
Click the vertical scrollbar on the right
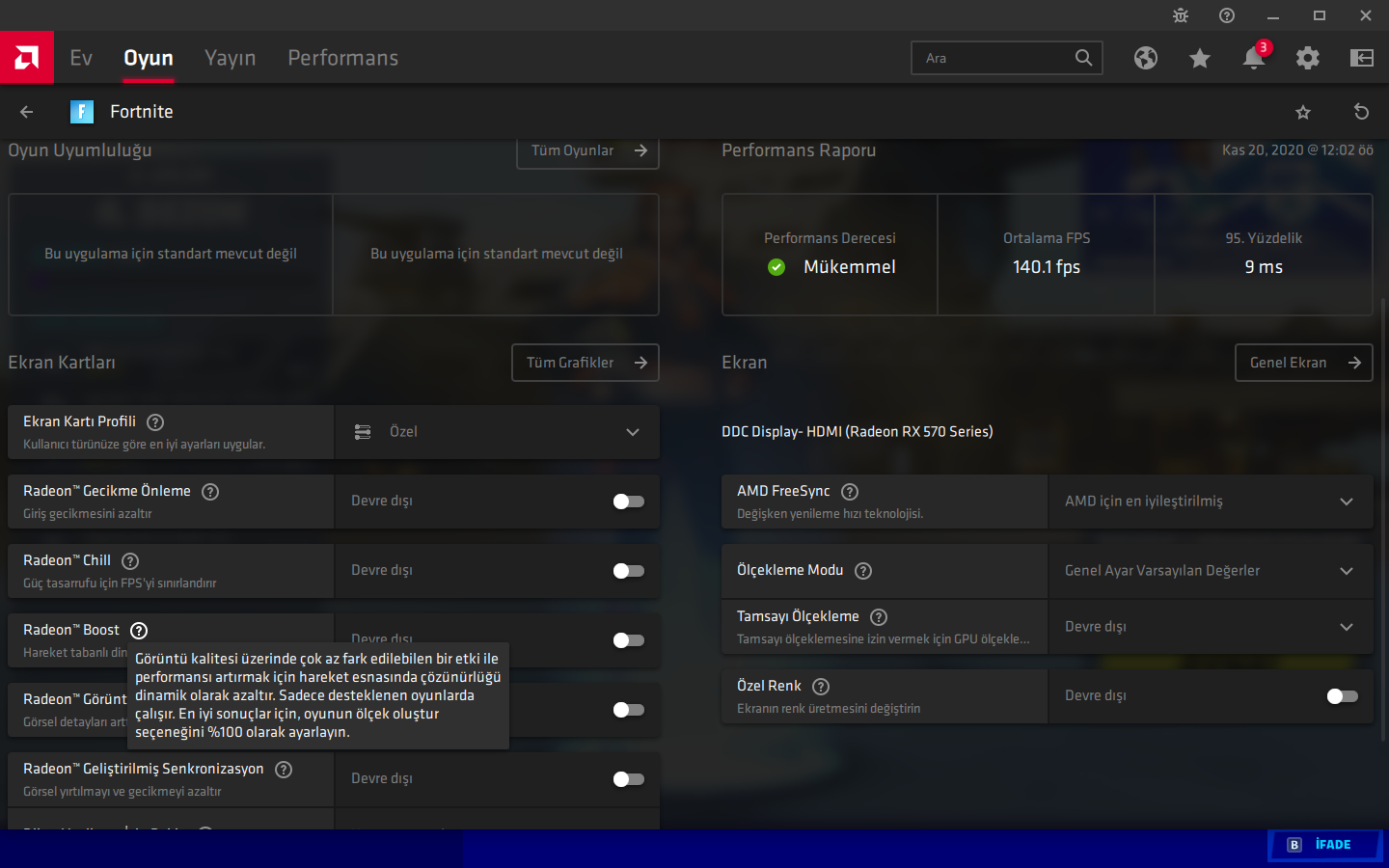[1384, 520]
